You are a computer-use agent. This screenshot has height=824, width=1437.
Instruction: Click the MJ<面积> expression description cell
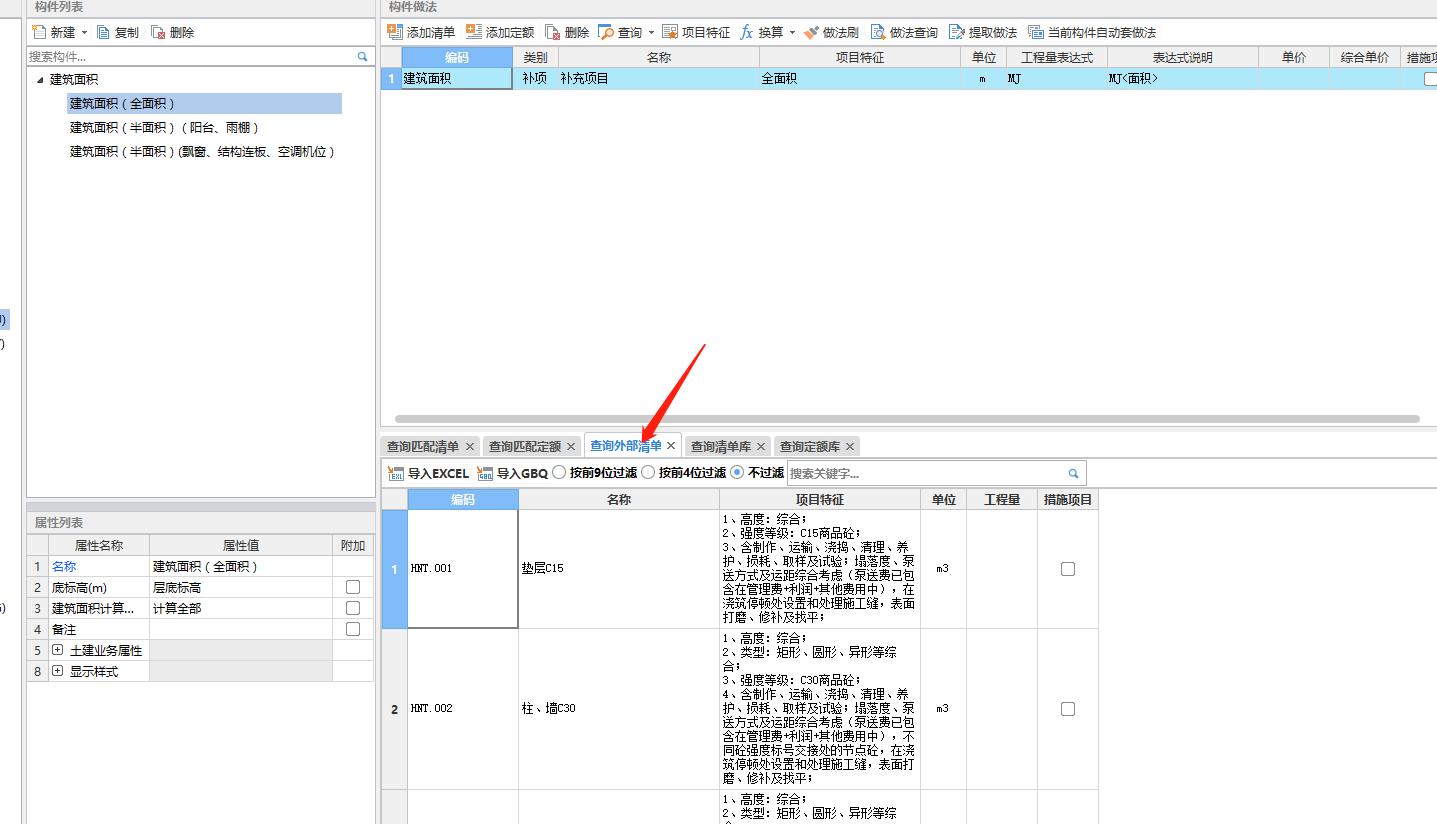click(x=1182, y=78)
